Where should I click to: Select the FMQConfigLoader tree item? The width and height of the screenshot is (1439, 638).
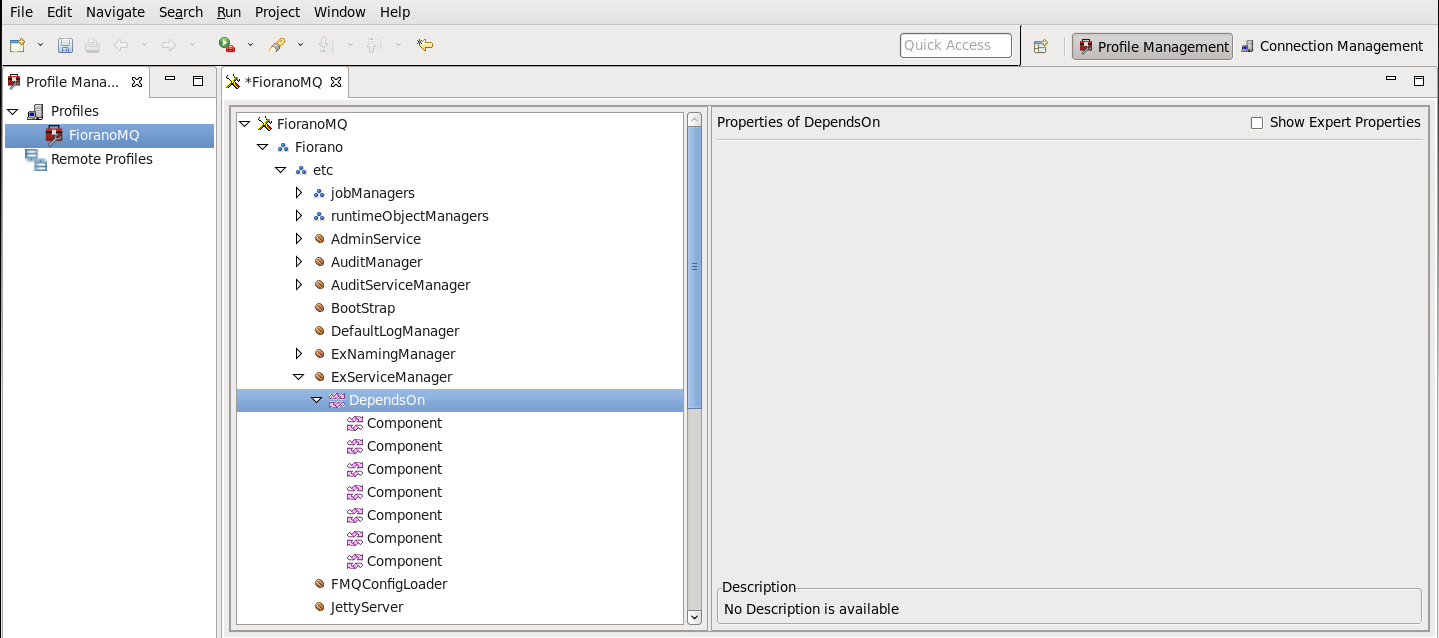tap(389, 584)
